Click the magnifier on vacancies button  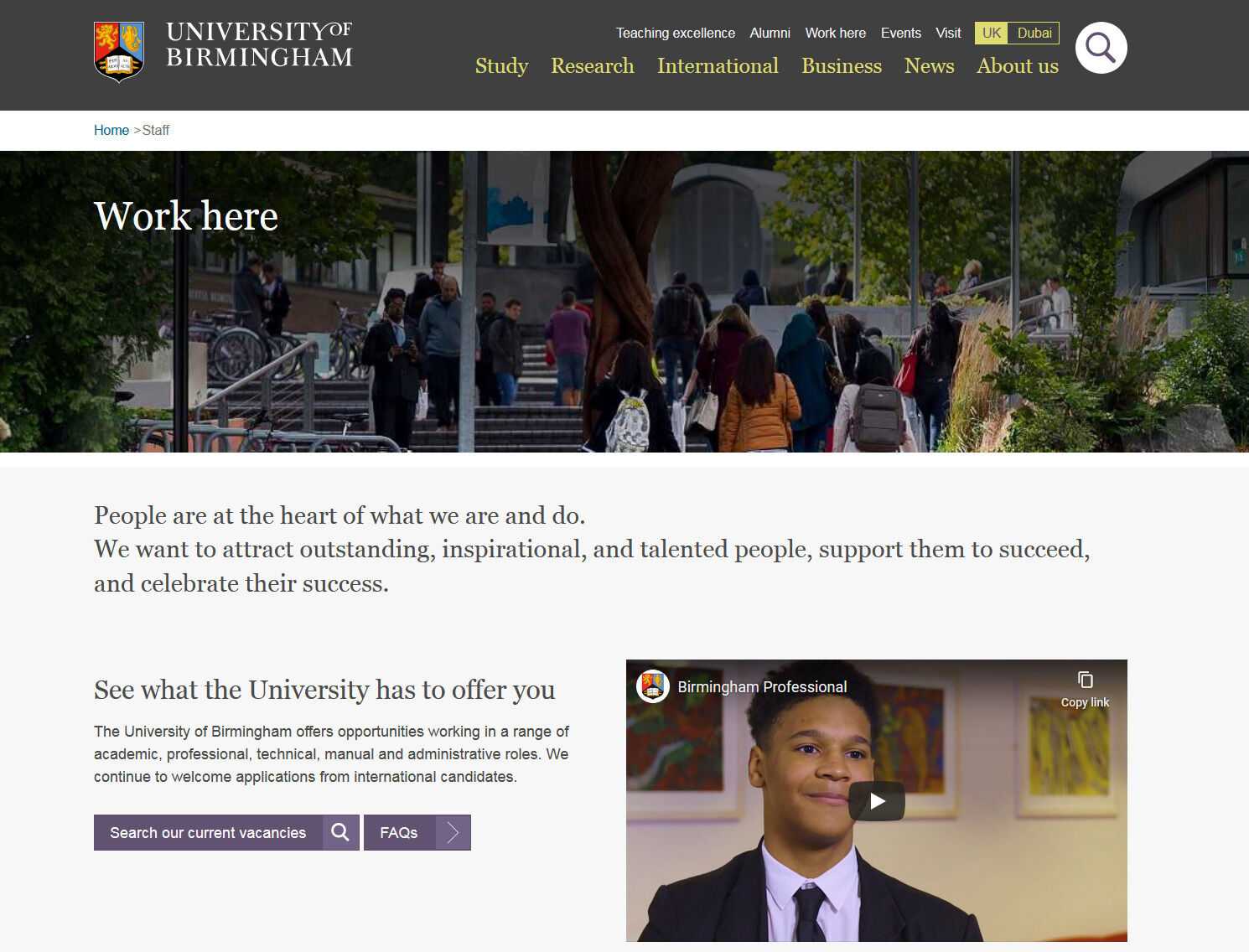tap(340, 832)
